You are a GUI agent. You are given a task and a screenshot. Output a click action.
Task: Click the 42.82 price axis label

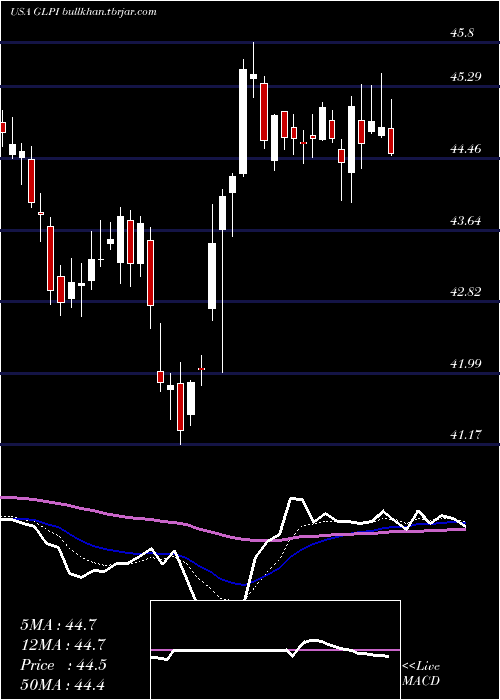tap(466, 292)
